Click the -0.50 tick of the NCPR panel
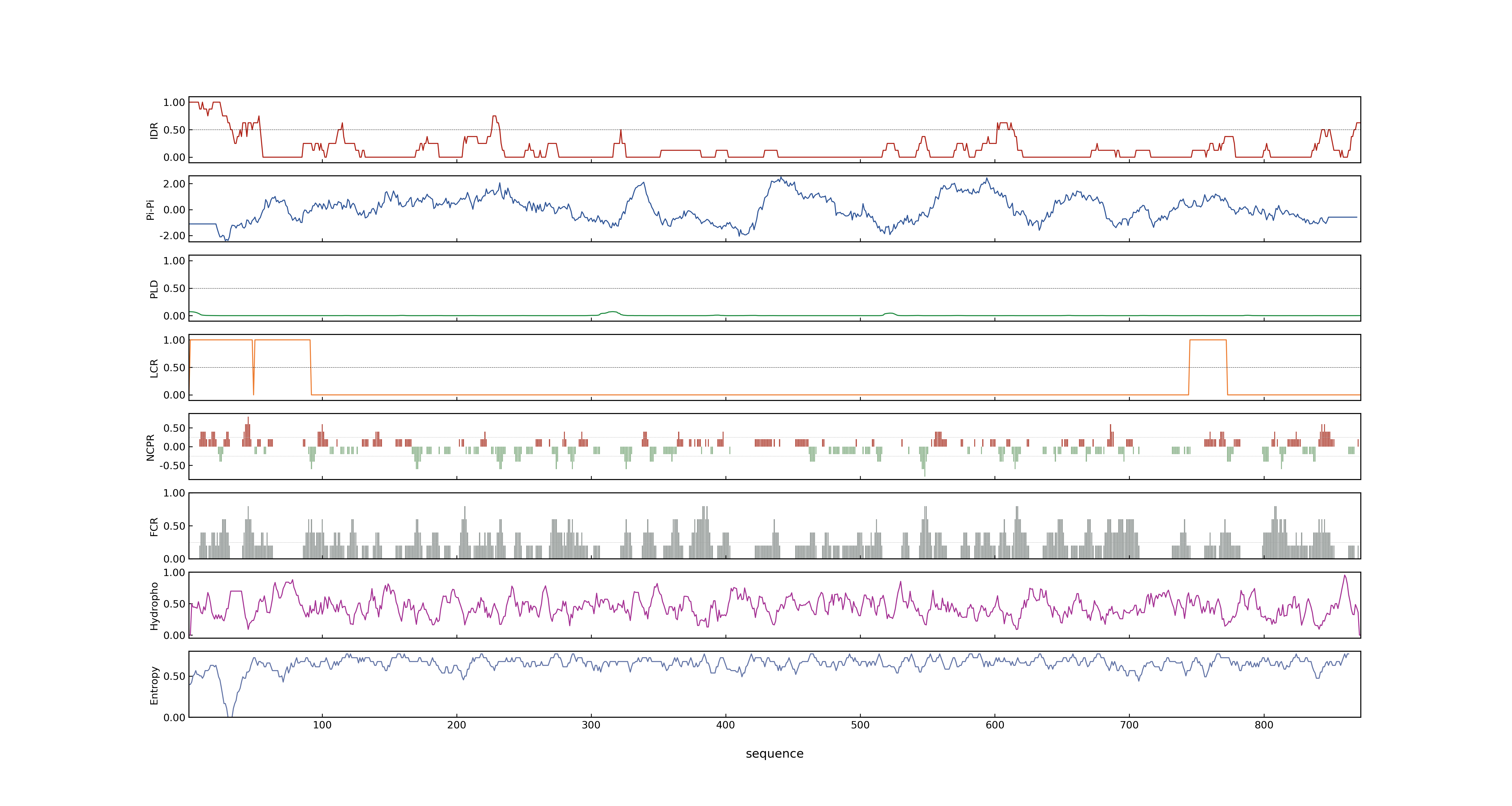 172,466
